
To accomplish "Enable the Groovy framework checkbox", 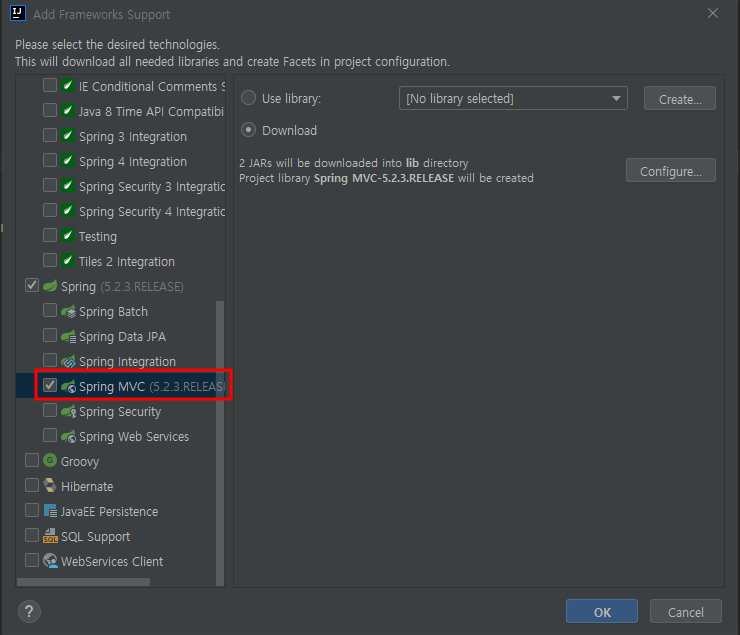I will click(32, 460).
